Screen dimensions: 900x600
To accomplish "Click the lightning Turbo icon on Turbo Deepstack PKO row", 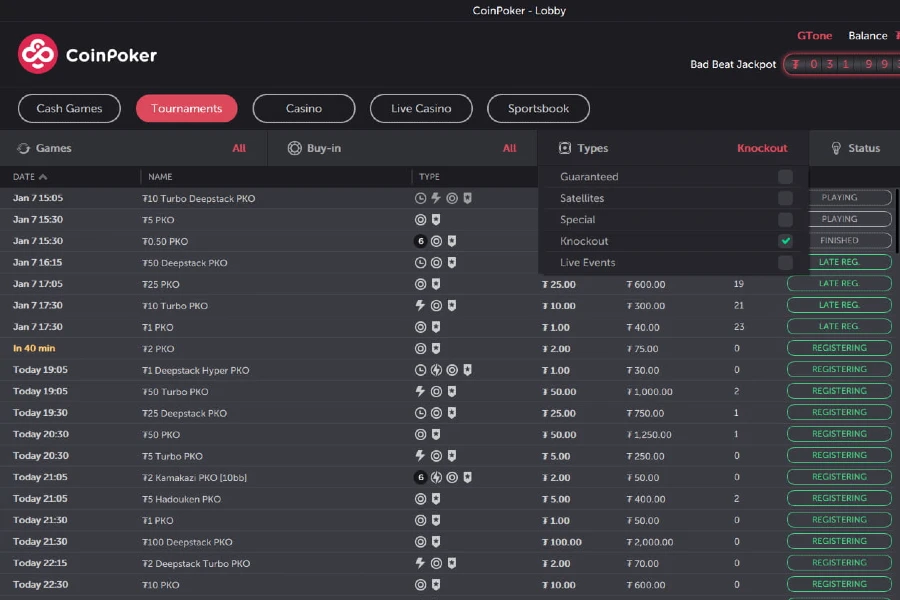I will pyautogui.click(x=435, y=198).
